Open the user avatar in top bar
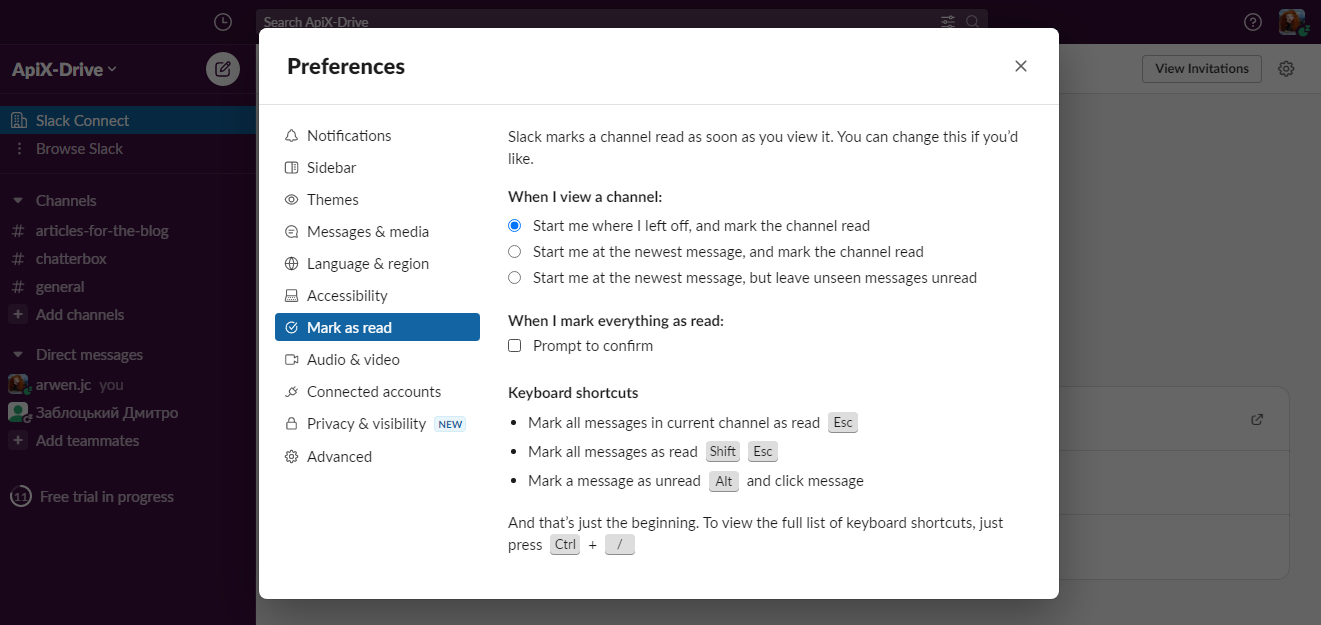The height and width of the screenshot is (625, 1321). [x=1292, y=21]
